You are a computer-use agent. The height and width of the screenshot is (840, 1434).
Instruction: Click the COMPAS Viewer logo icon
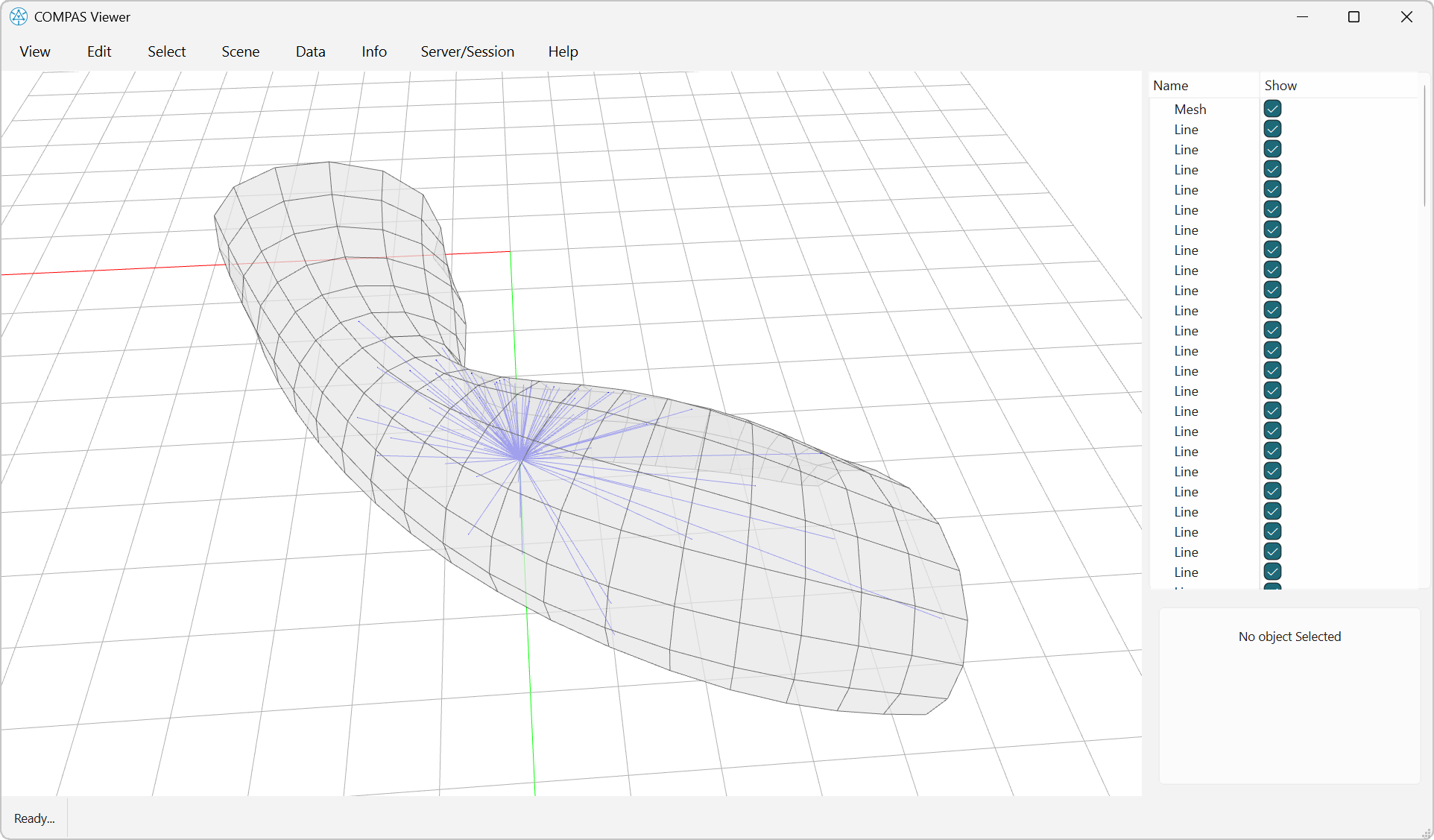(18, 16)
